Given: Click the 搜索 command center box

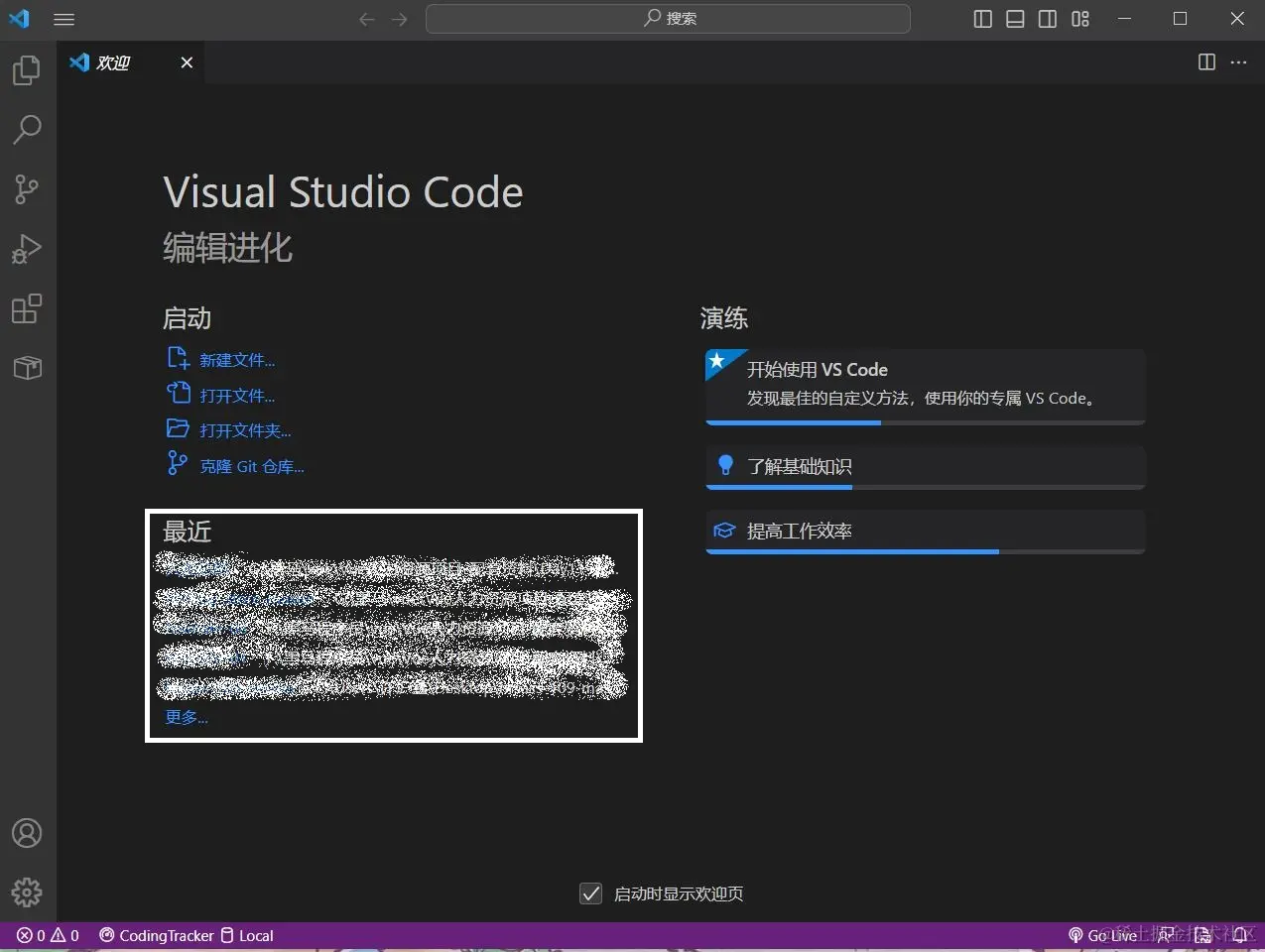Looking at the screenshot, I should click(668, 18).
